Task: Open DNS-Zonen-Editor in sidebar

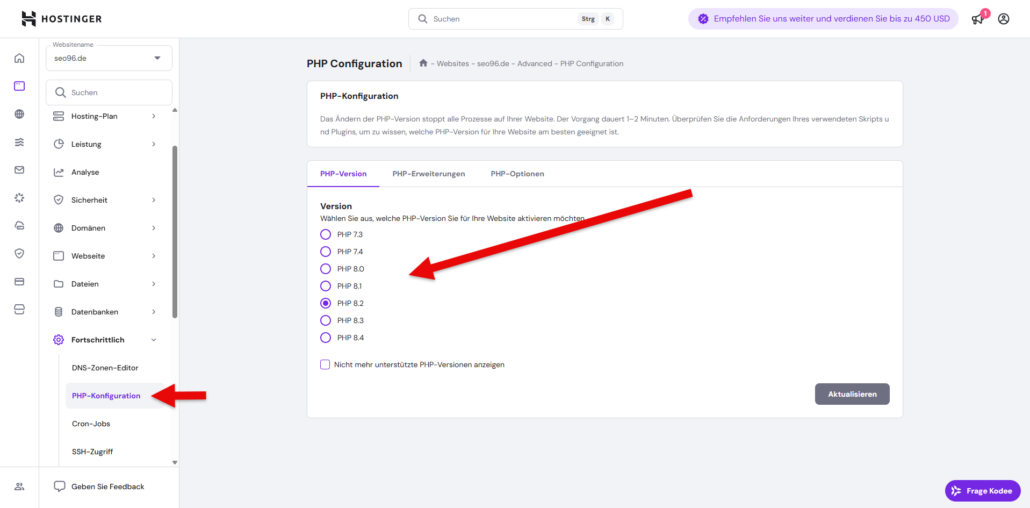Action: click(x=105, y=368)
